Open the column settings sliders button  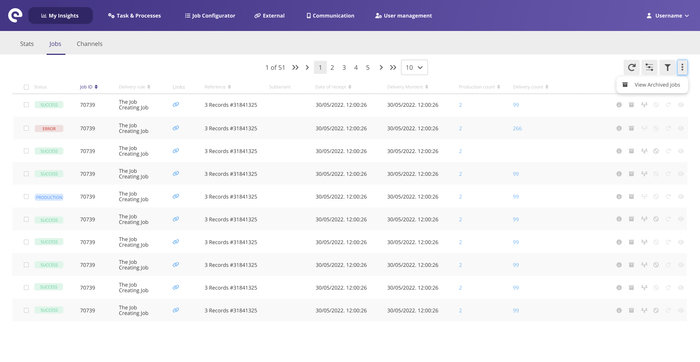coord(650,67)
